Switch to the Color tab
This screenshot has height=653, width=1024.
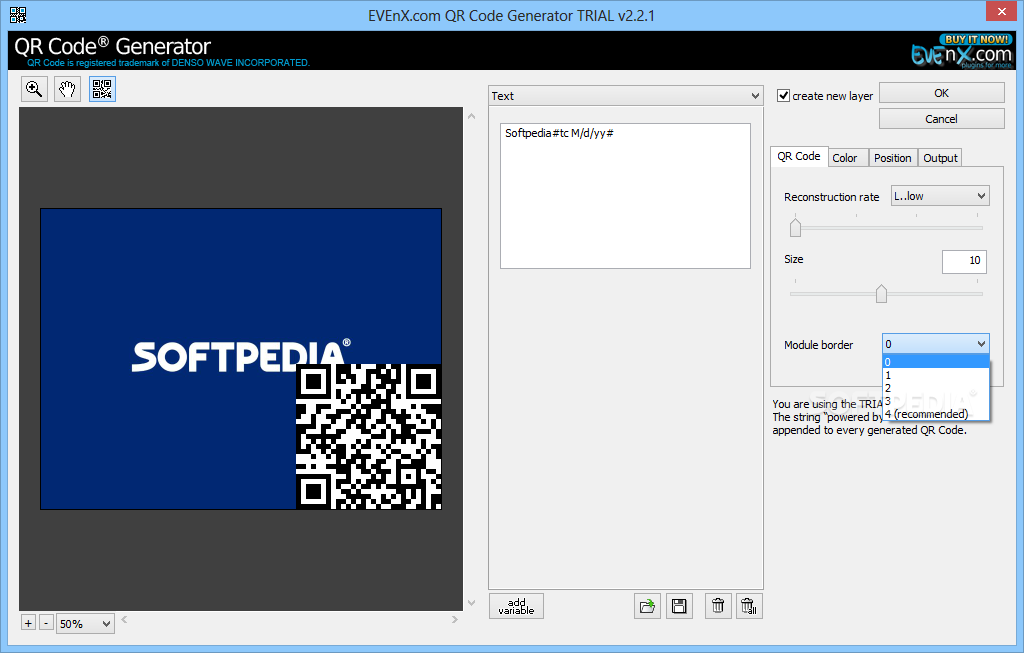(846, 157)
